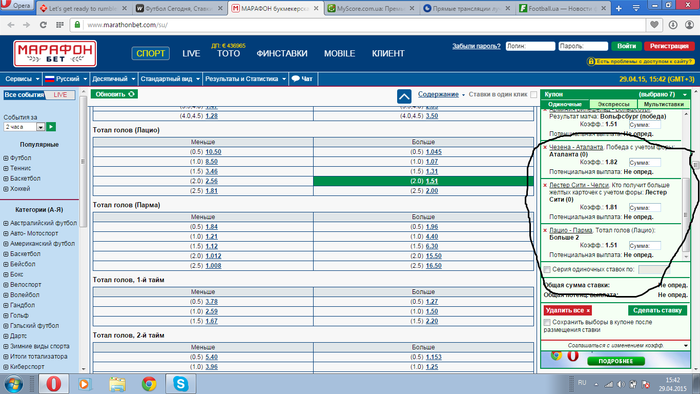Remove the Чезена - Аталанта selection with red x
700x394 pixels.
coord(545,147)
